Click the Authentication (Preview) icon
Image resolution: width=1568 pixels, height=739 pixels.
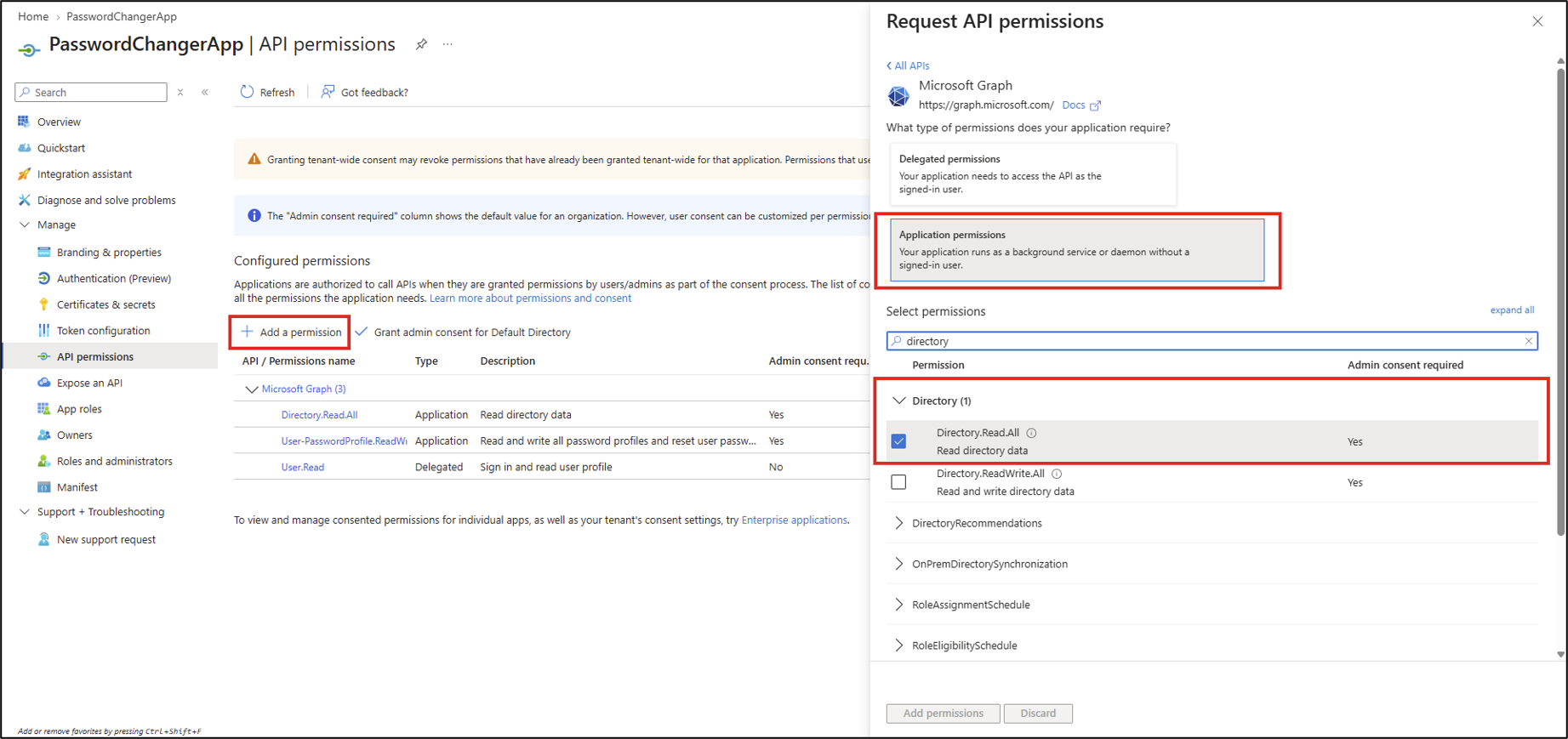click(x=43, y=278)
